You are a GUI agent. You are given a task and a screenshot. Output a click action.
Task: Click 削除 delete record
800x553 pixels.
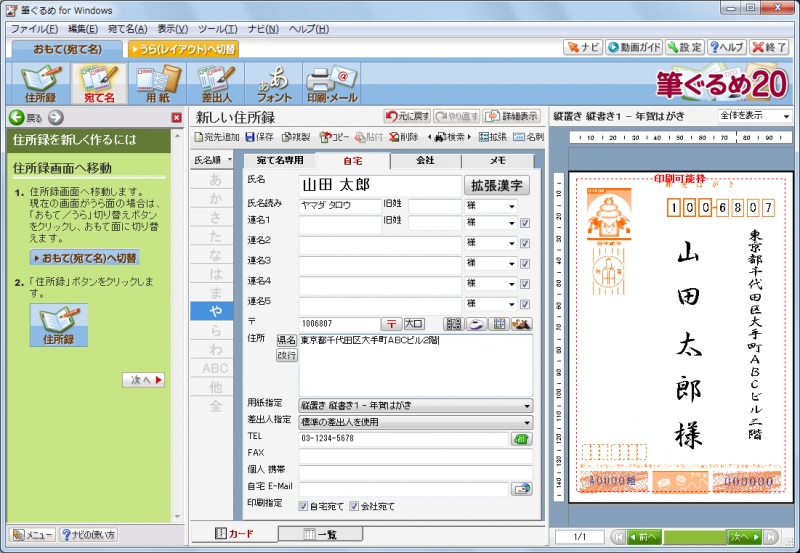pos(403,137)
